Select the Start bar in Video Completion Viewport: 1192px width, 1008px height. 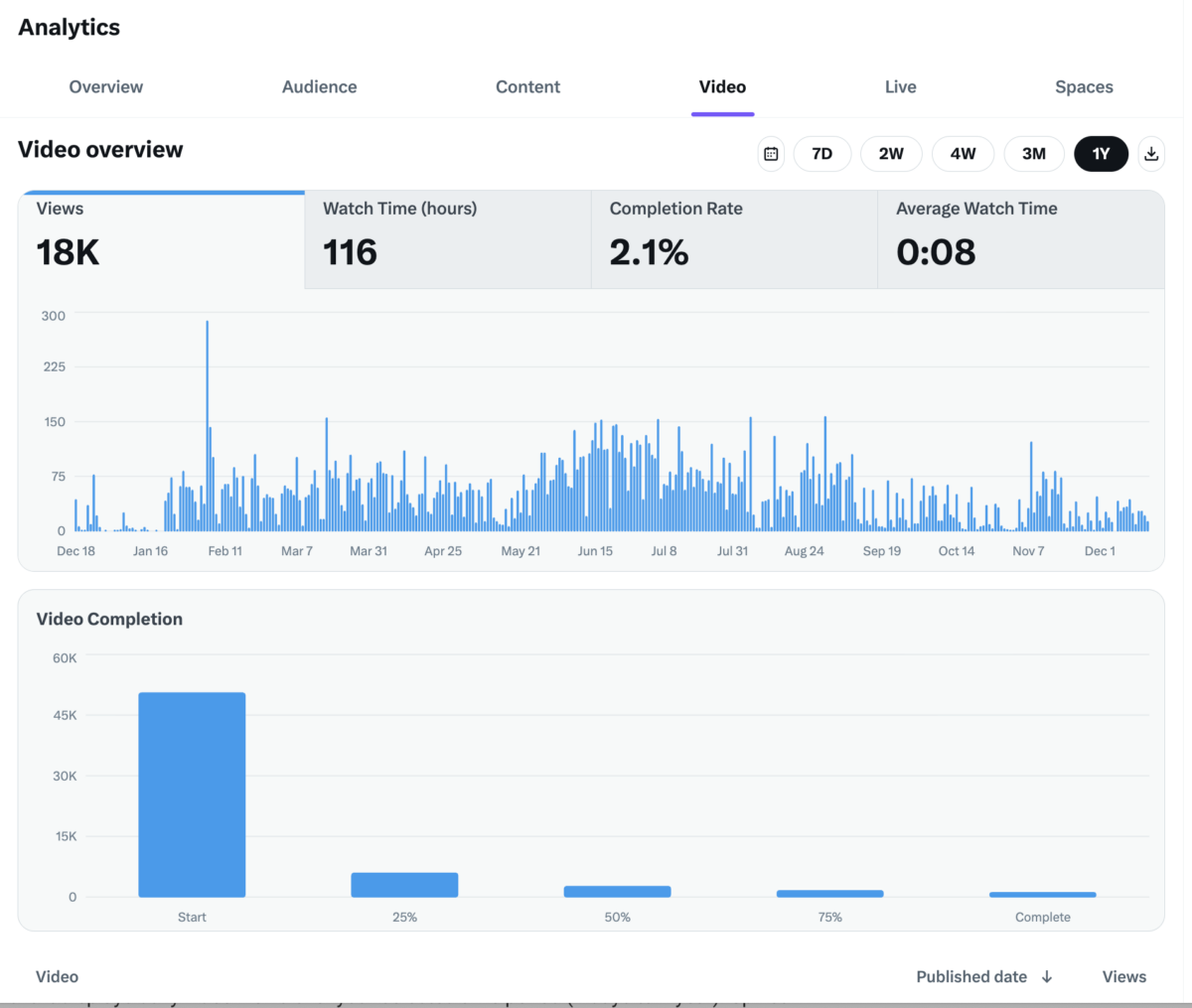tap(192, 793)
